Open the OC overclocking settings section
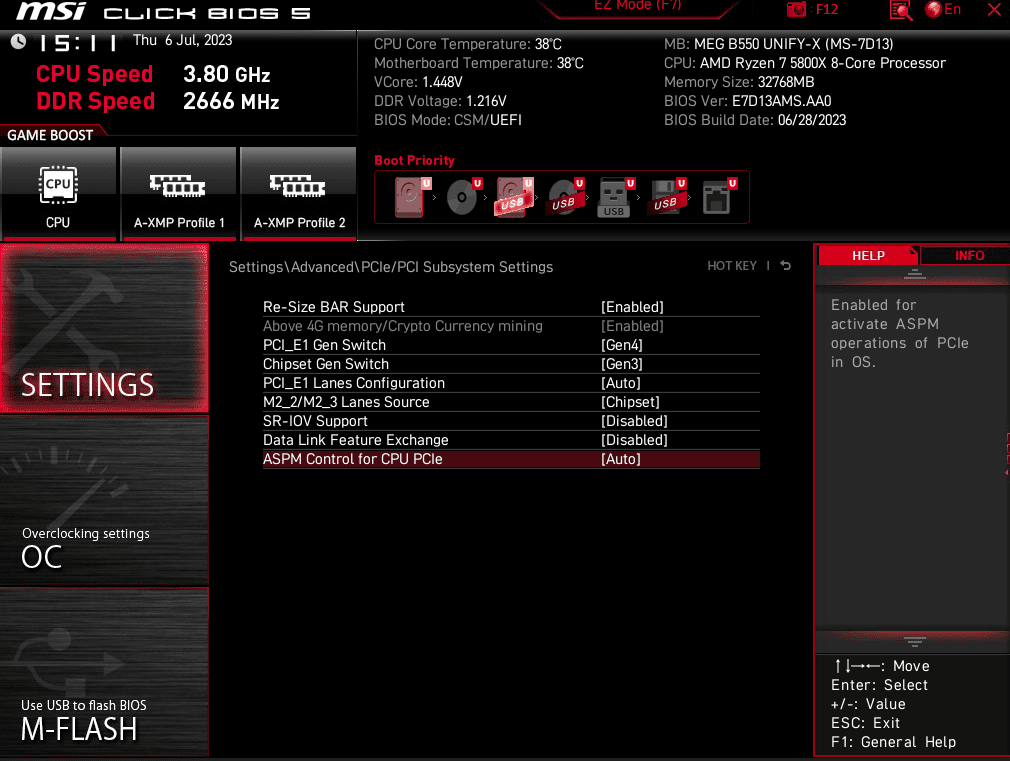This screenshot has height=761, width=1010. click(x=104, y=501)
